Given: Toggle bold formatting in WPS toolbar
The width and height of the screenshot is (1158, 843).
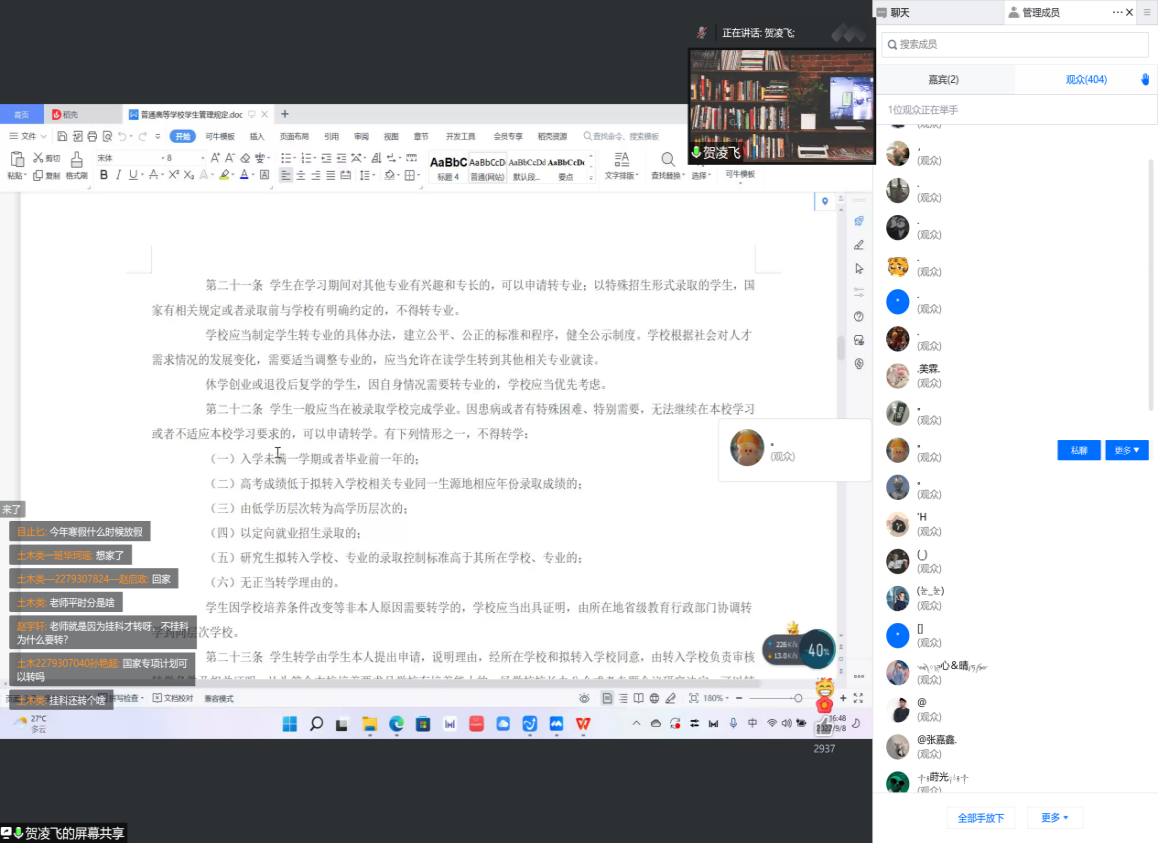Looking at the screenshot, I should (104, 175).
